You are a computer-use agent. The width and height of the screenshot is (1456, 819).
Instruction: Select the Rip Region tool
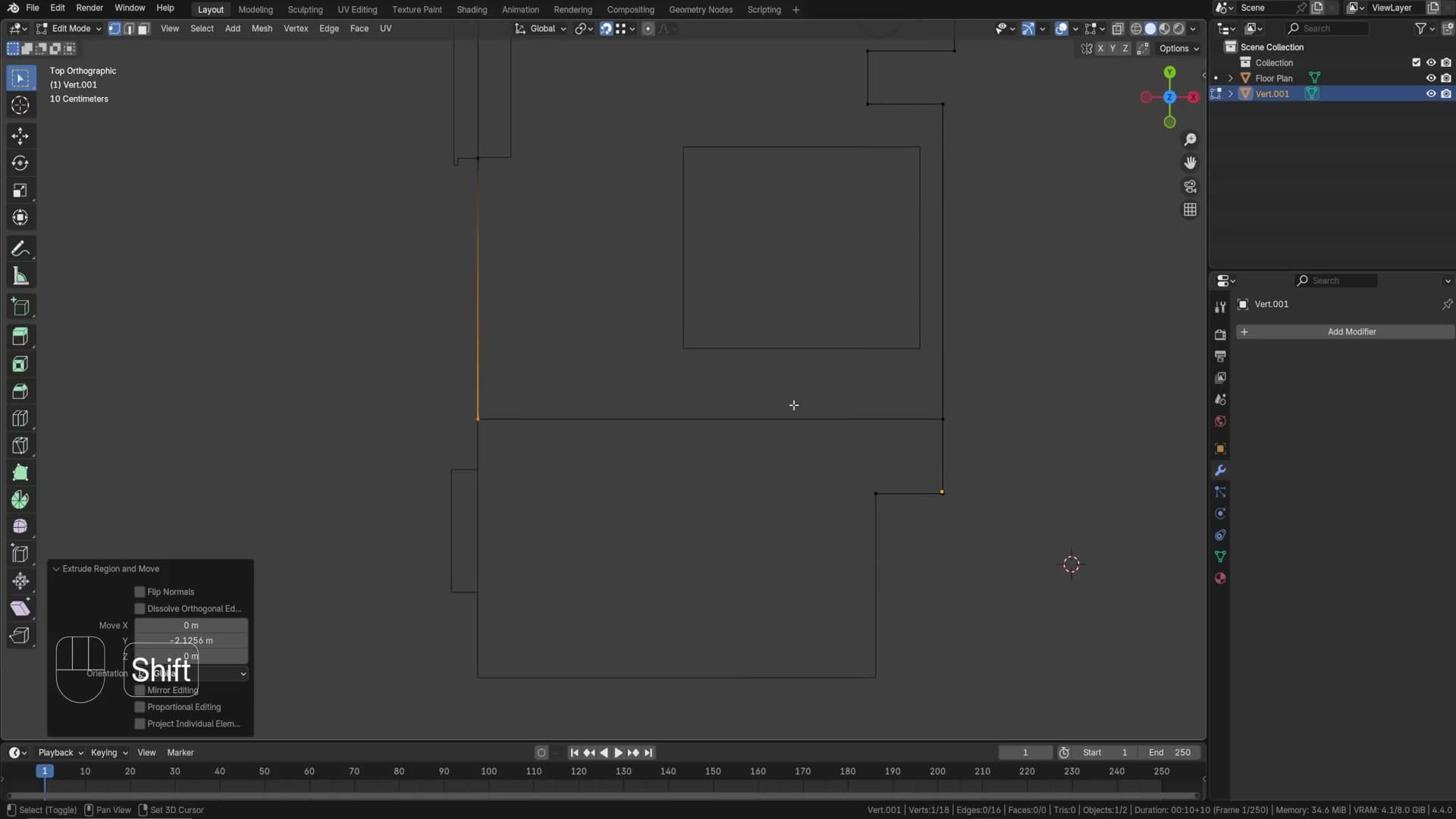20,635
